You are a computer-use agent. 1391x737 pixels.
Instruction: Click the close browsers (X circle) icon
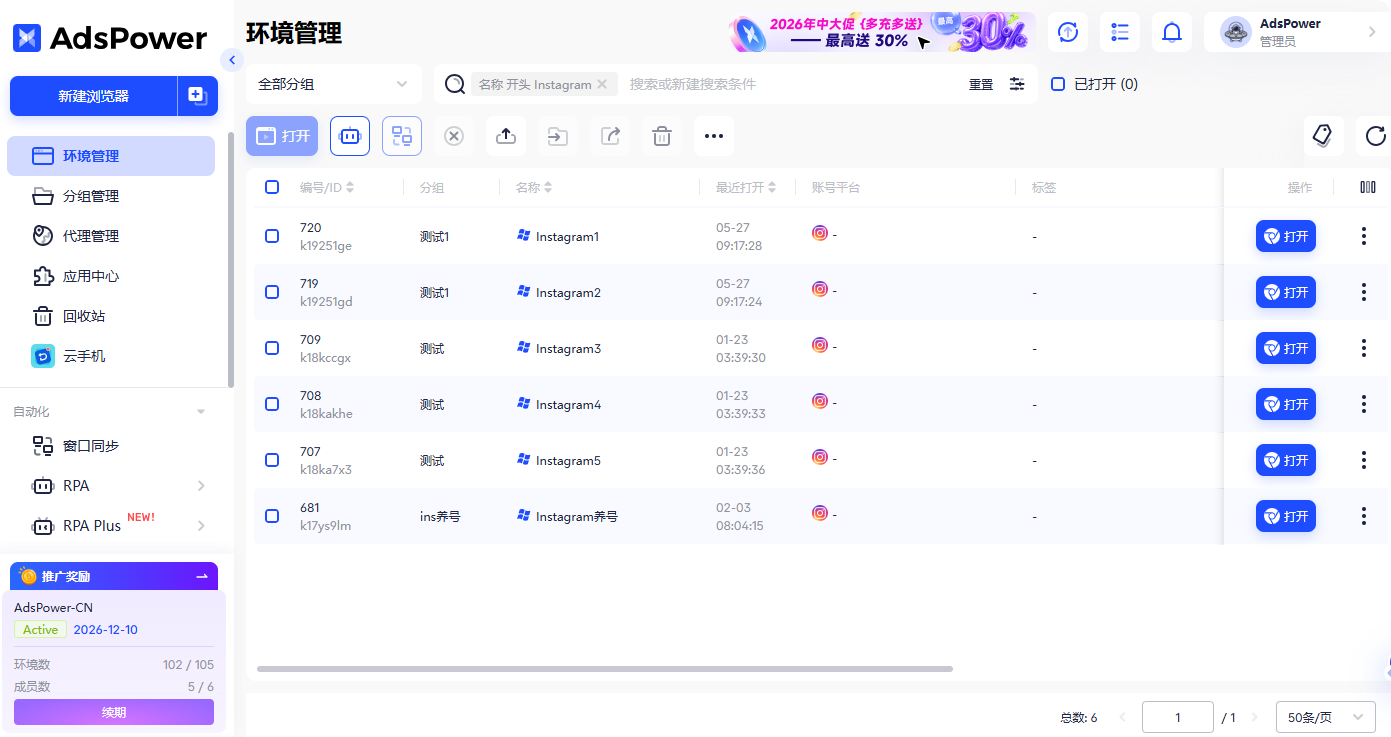click(x=454, y=136)
